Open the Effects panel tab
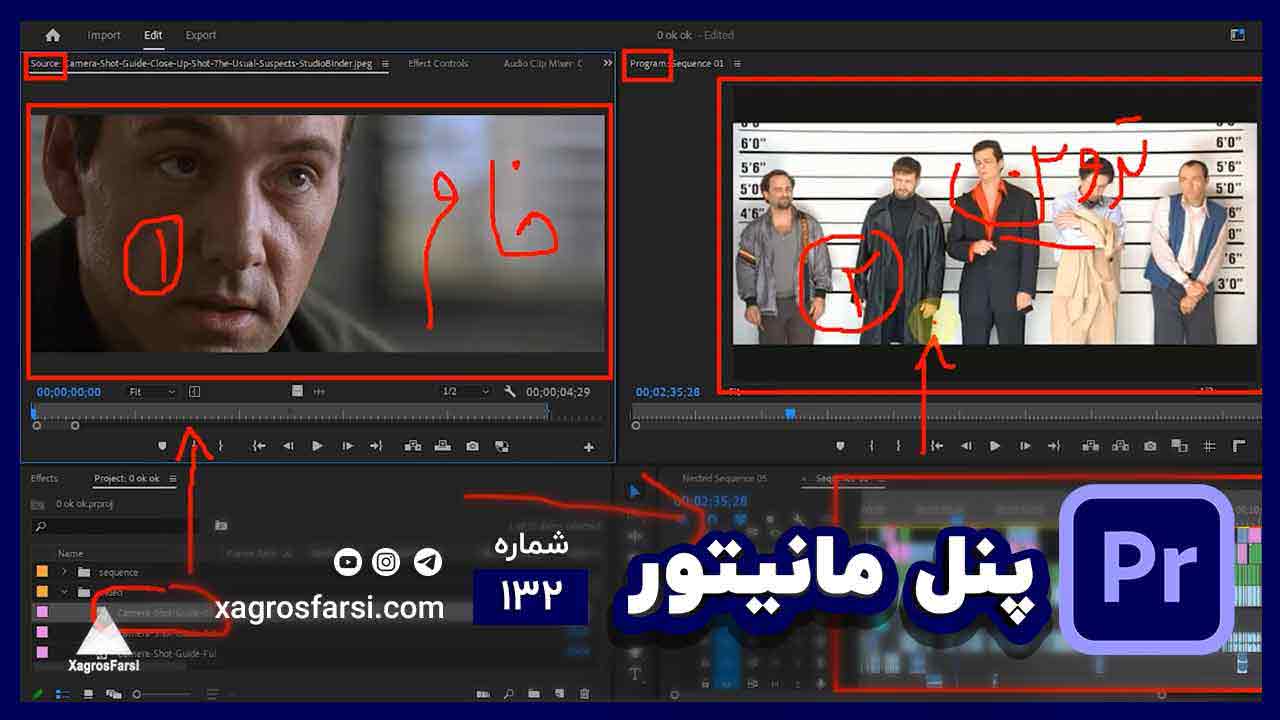 point(44,479)
